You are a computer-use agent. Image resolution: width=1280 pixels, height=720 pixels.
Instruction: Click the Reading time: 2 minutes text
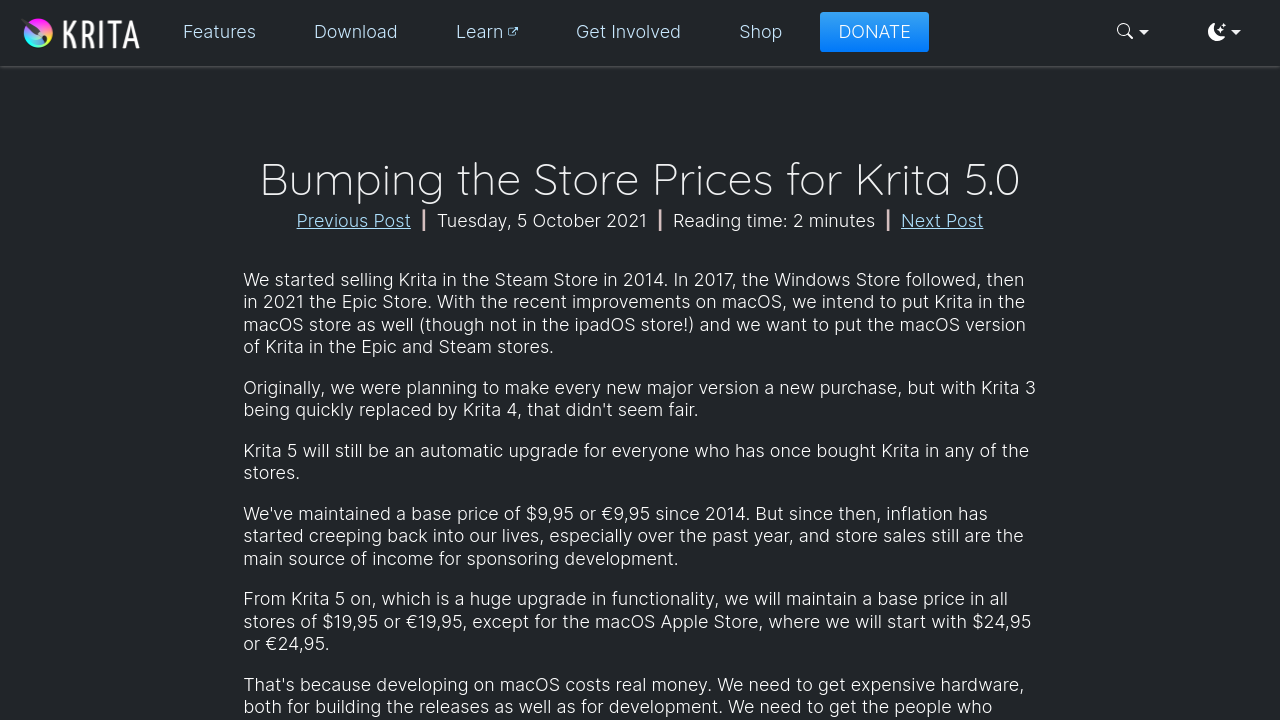point(773,221)
